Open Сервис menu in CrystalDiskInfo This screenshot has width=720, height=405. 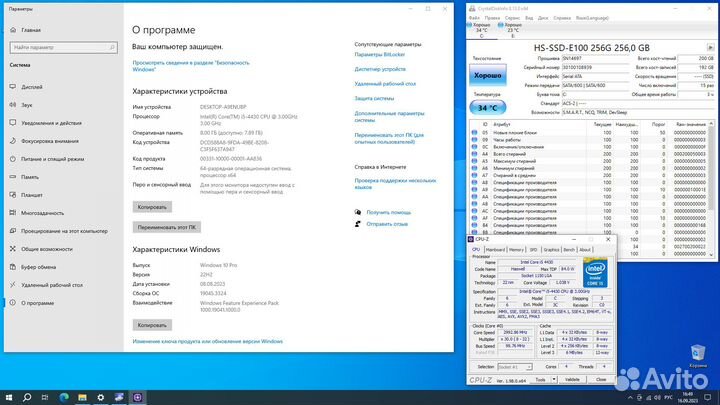coord(512,18)
